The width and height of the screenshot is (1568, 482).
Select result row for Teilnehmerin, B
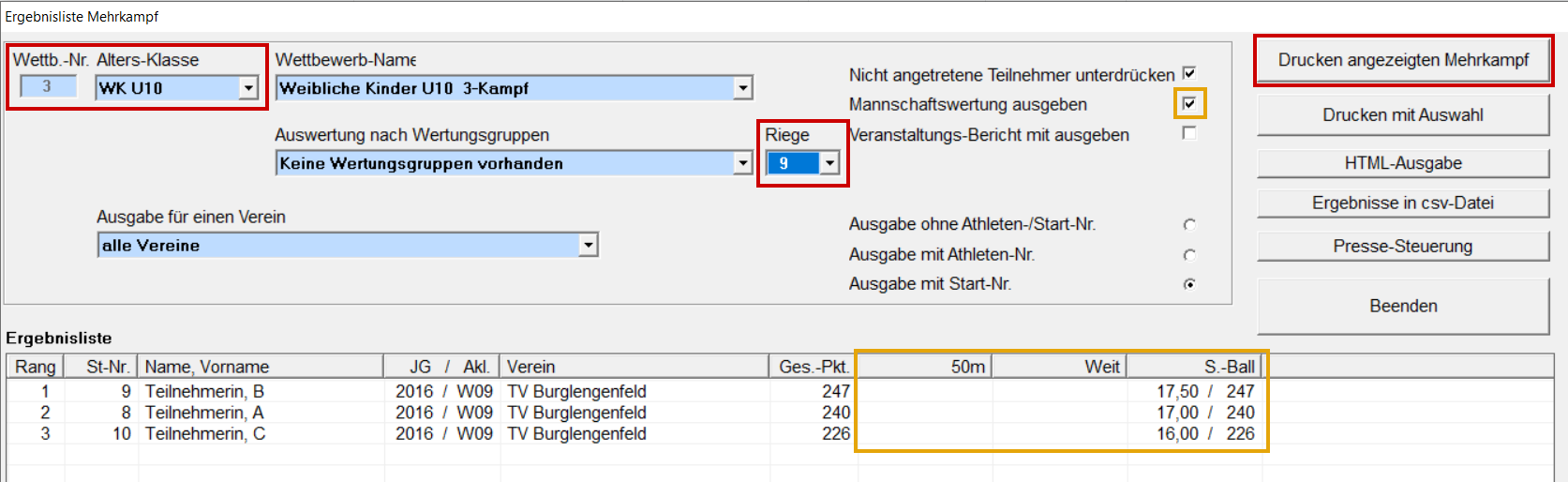(204, 391)
